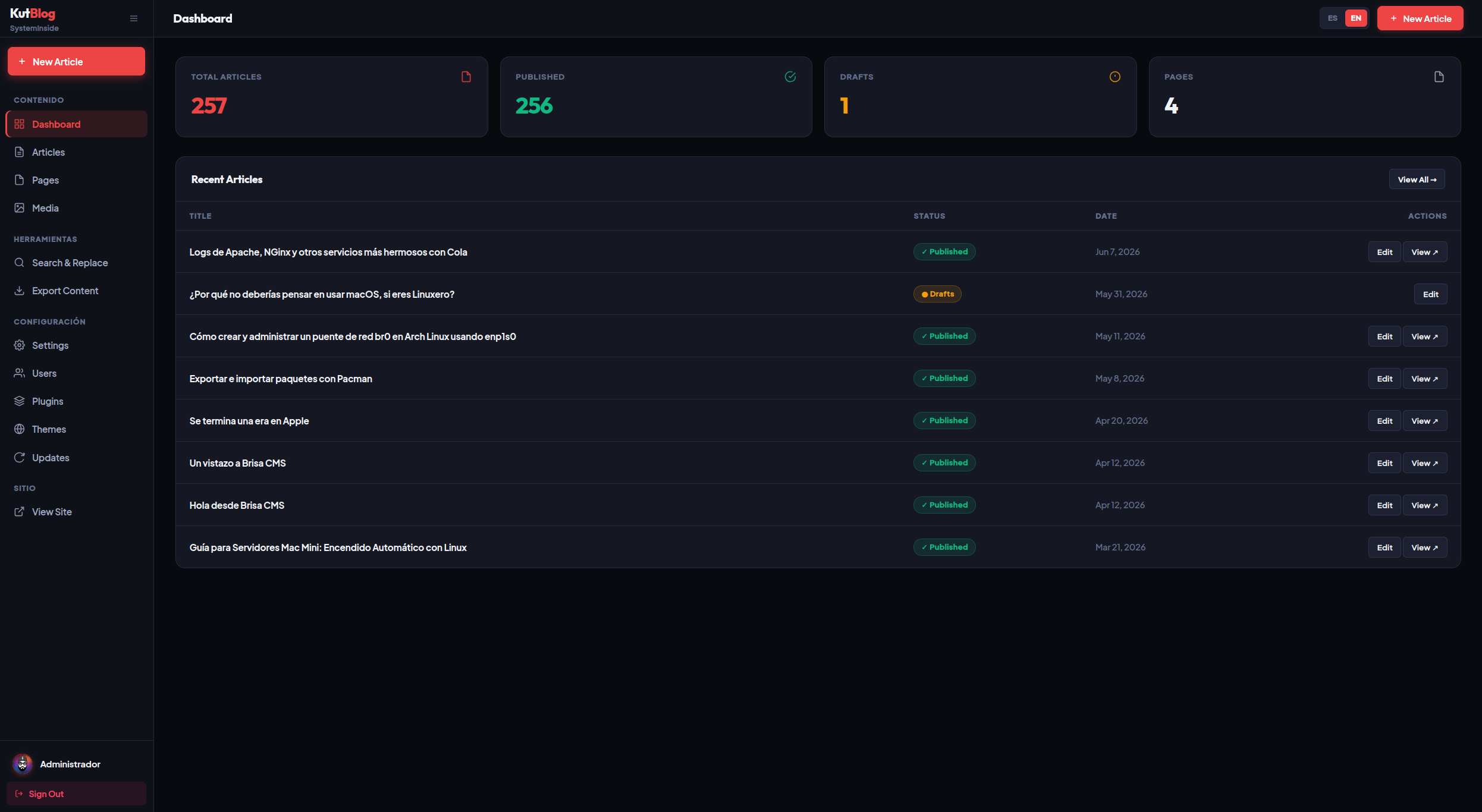Click View All recent articles button
The image size is (1482, 812).
(1417, 180)
